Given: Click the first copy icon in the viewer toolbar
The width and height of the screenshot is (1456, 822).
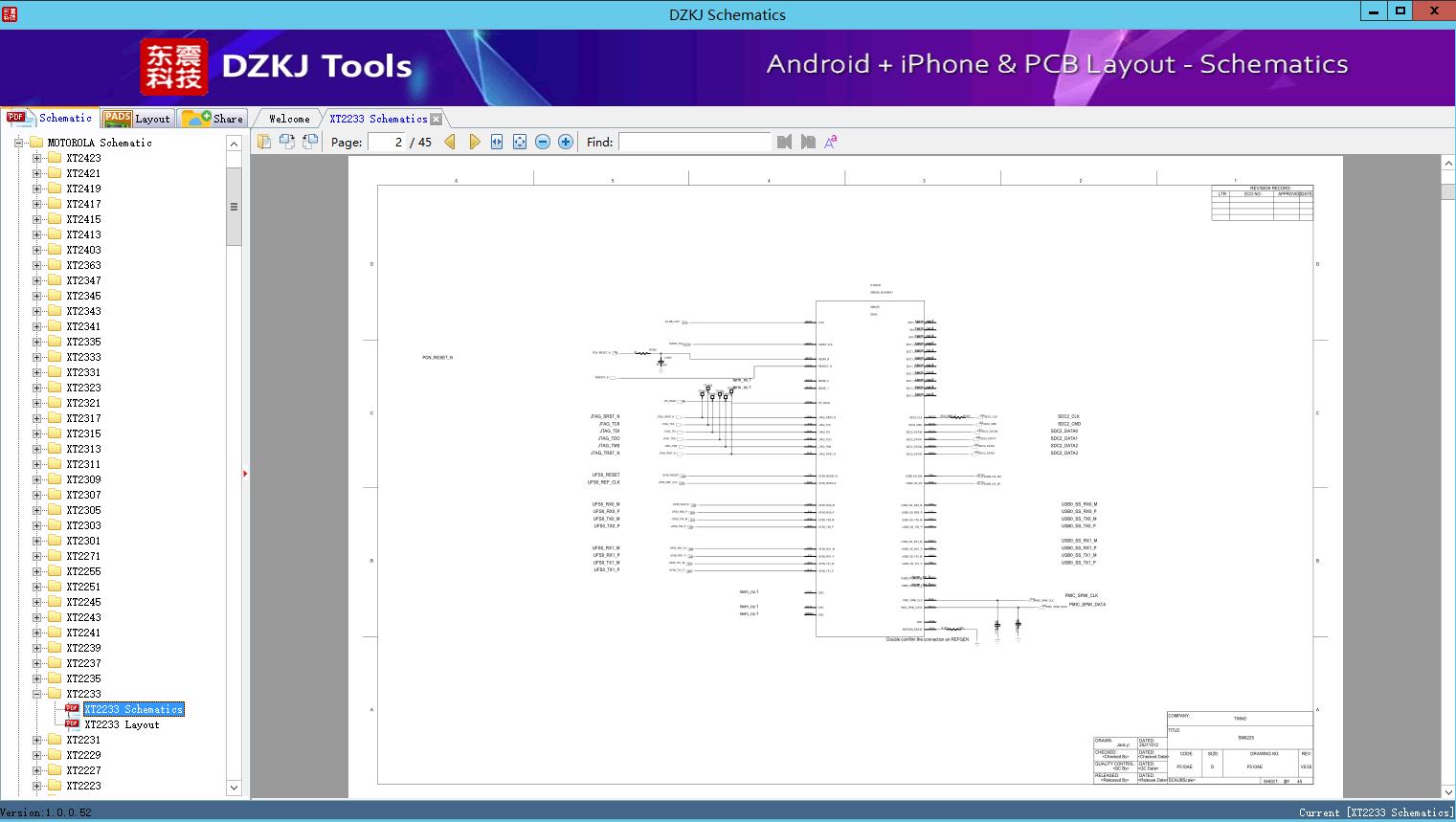Looking at the screenshot, I should (x=264, y=142).
